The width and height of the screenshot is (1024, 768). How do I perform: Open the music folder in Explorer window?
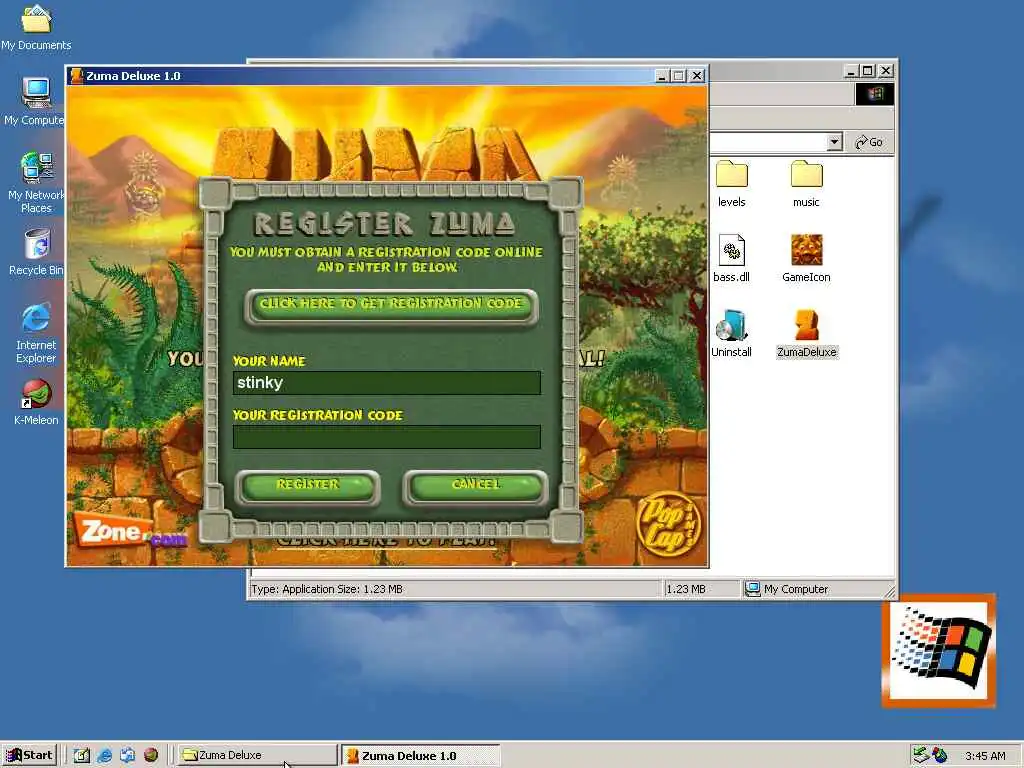806,184
